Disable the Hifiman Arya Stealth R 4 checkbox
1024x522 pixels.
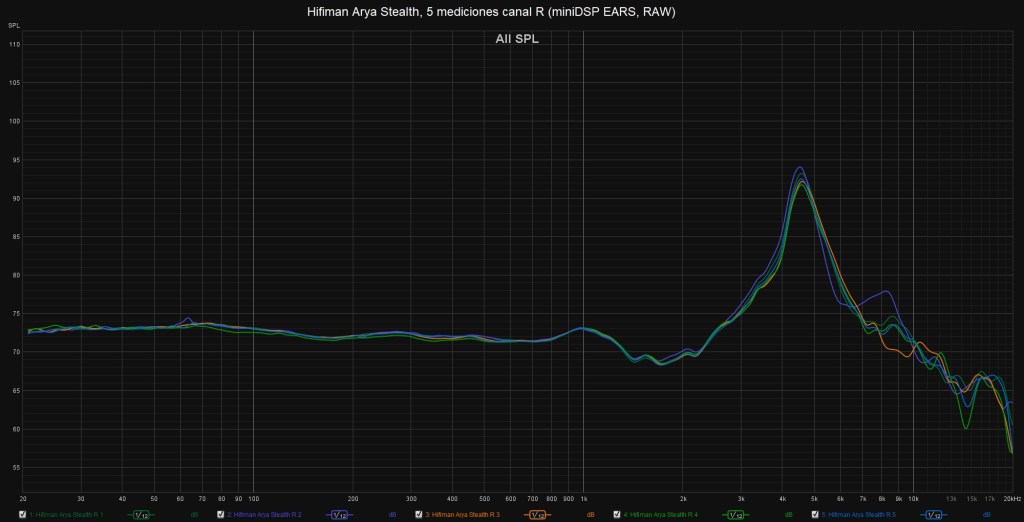point(617,514)
